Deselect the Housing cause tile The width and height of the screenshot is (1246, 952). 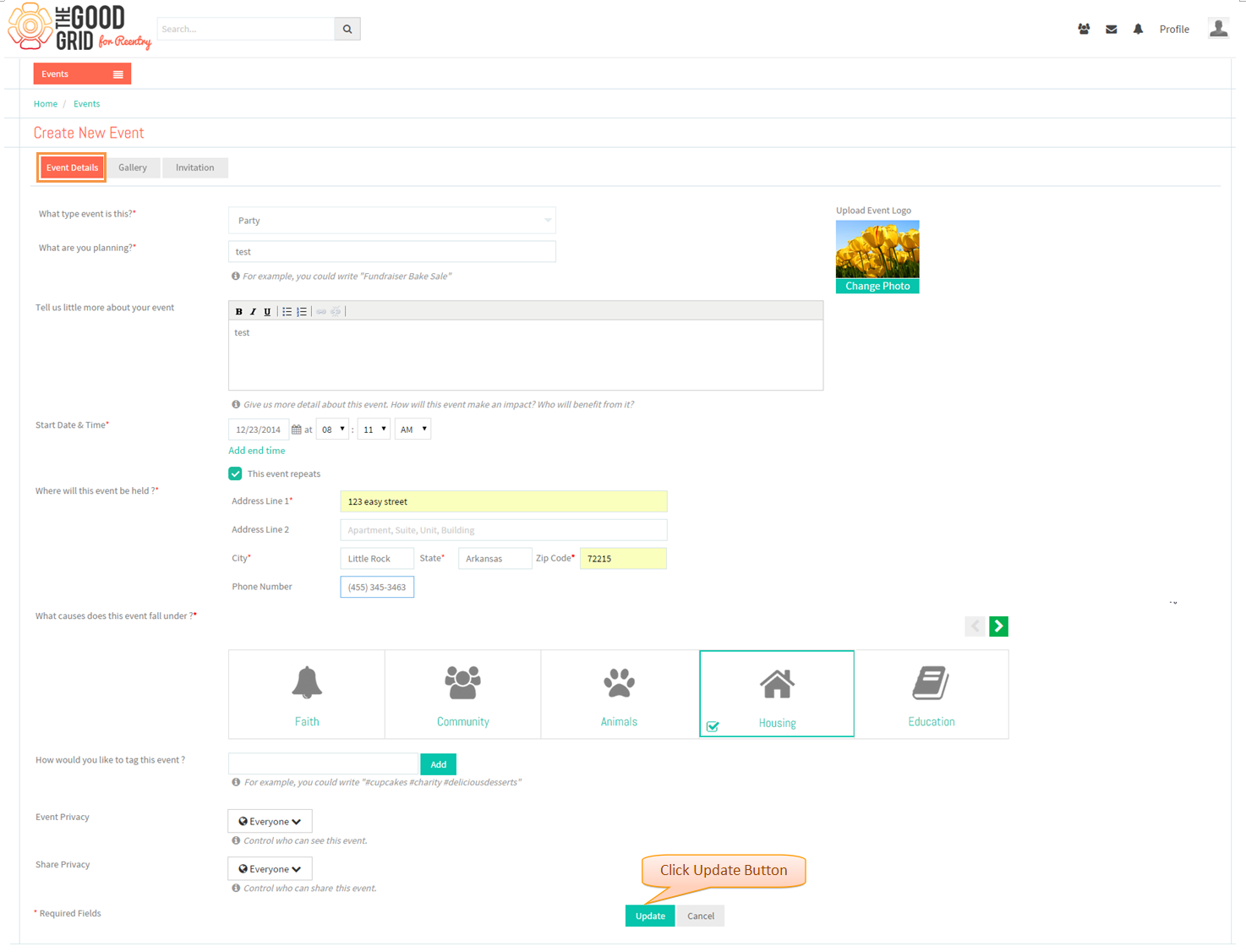(777, 693)
